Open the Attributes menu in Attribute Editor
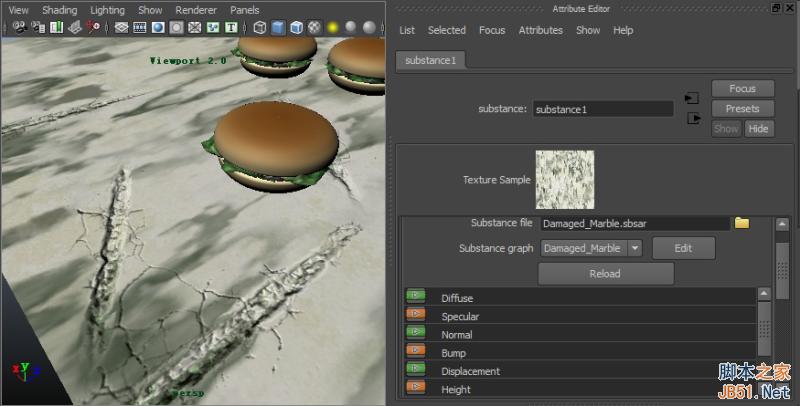This screenshot has height=406, width=800. 540,30
